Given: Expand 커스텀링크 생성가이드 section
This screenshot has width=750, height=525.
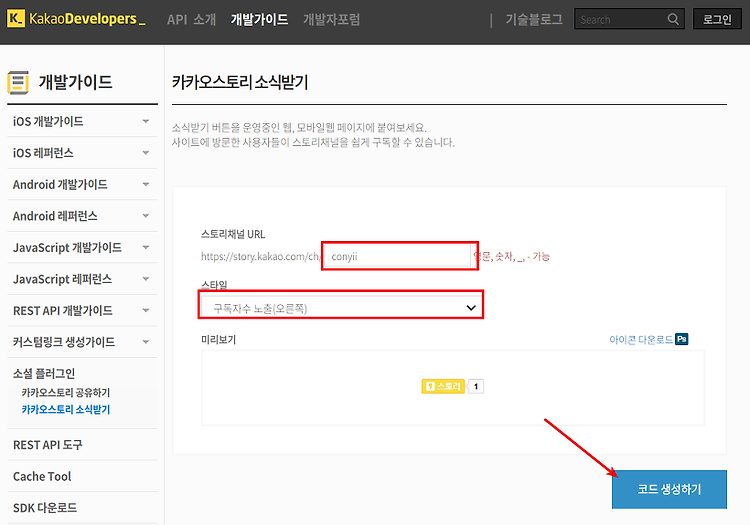Looking at the screenshot, I should click(82, 342).
